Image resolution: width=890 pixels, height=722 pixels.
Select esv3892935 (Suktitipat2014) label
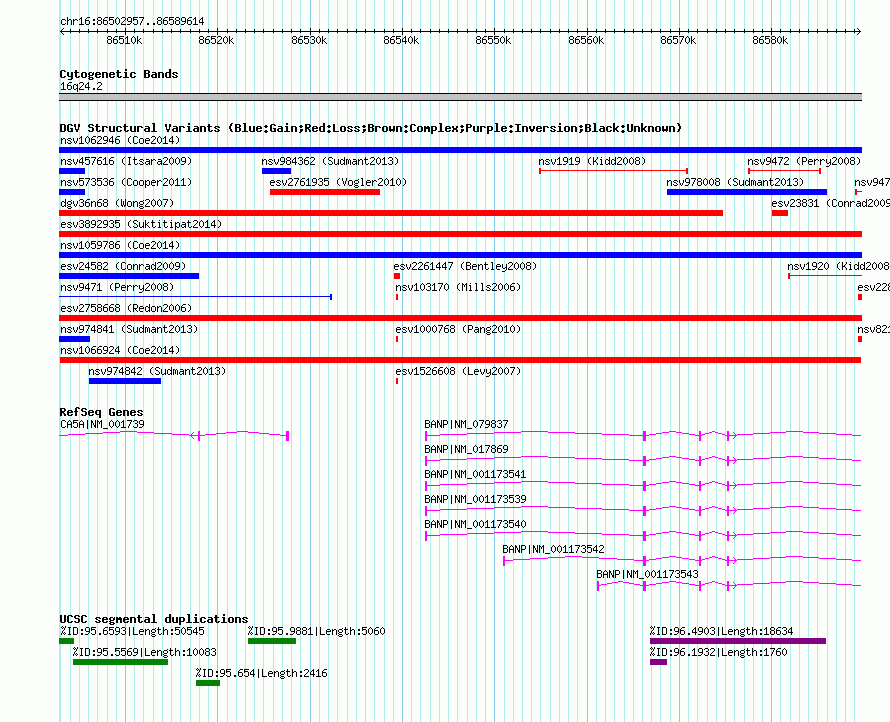141,224
